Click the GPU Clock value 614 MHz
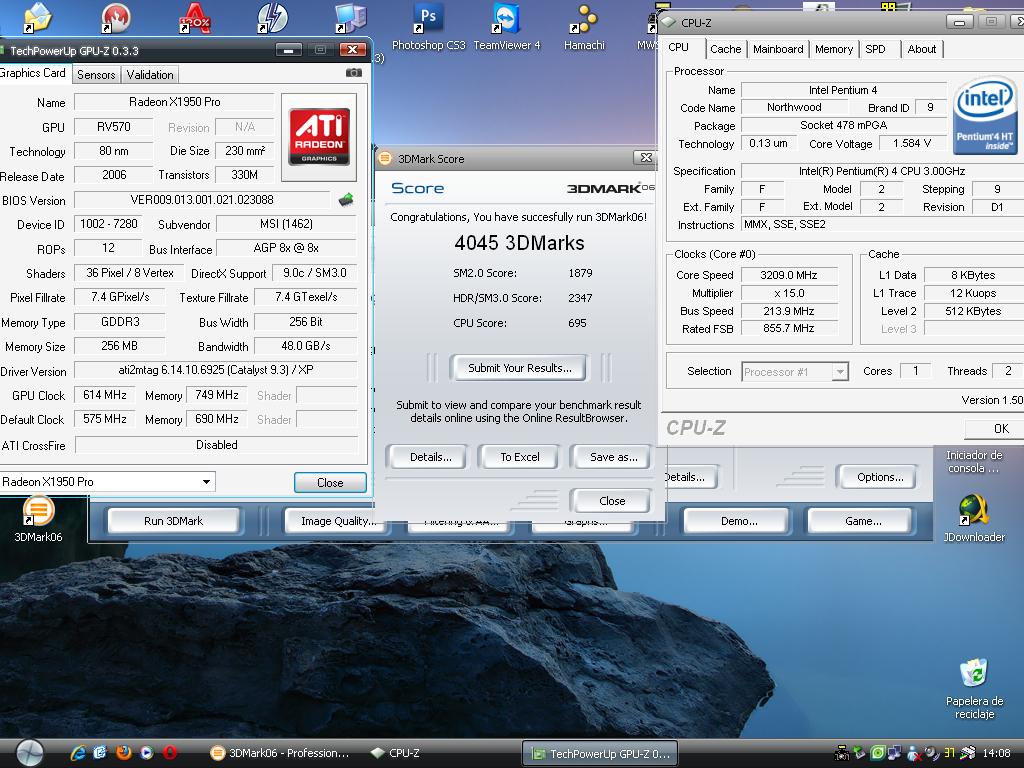 (x=104, y=395)
